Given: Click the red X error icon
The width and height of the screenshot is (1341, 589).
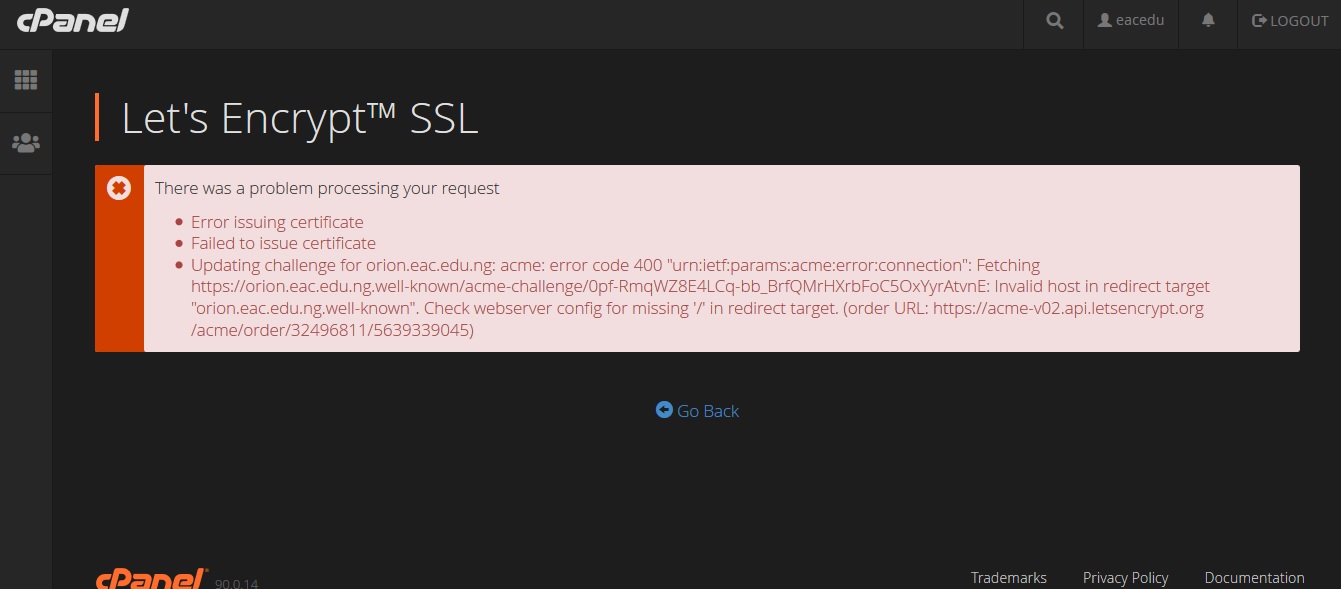Looking at the screenshot, I should [119, 188].
